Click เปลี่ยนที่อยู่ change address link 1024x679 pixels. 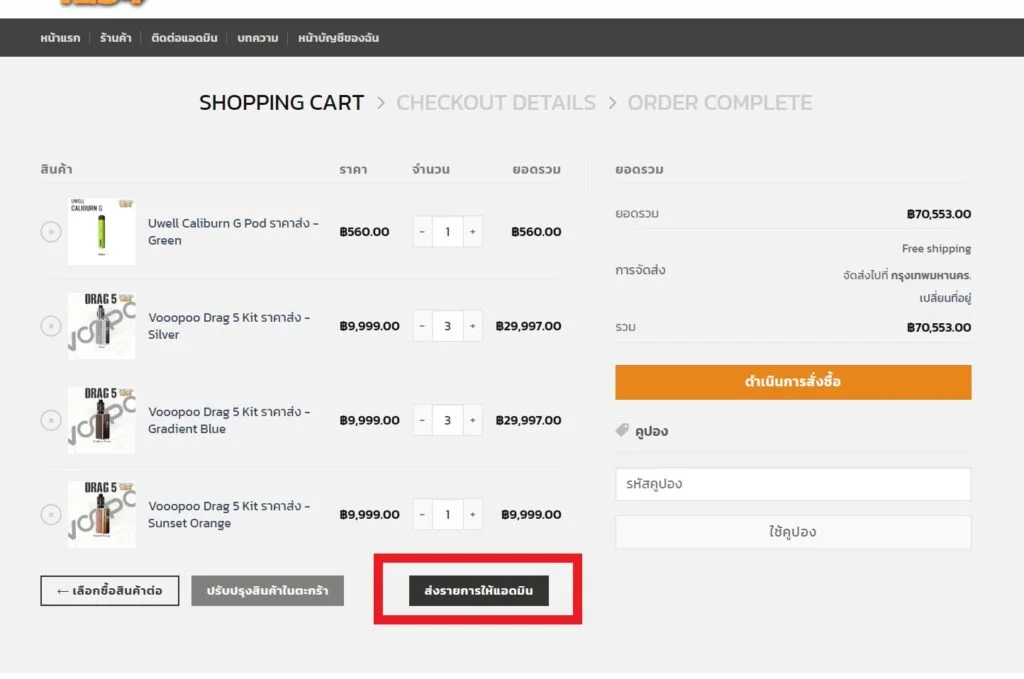click(x=945, y=298)
